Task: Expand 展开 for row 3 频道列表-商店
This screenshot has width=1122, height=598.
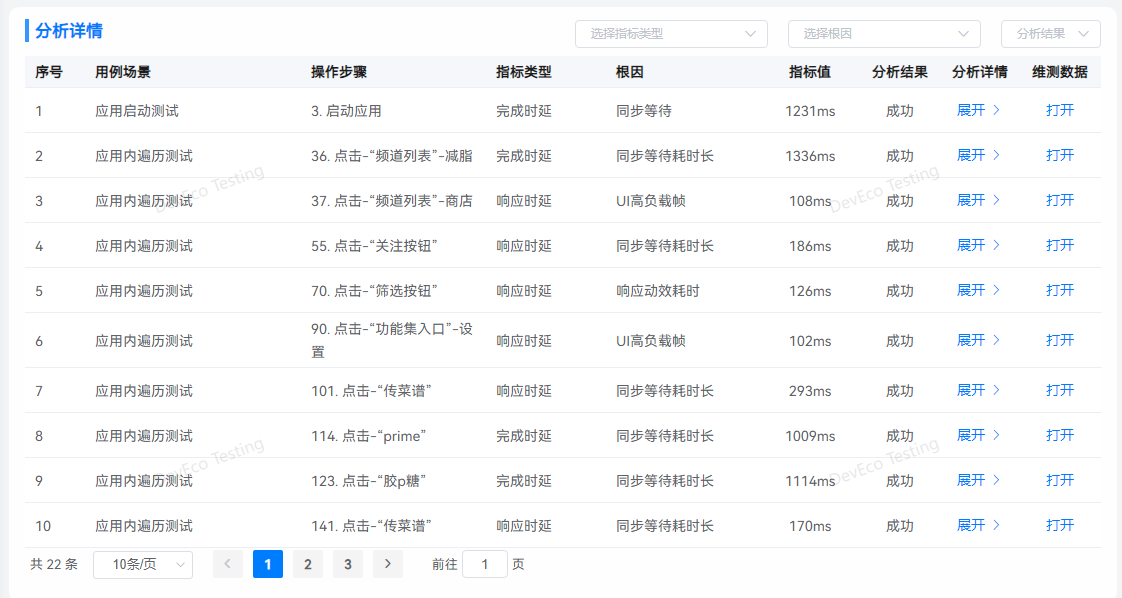Action: [x=978, y=200]
